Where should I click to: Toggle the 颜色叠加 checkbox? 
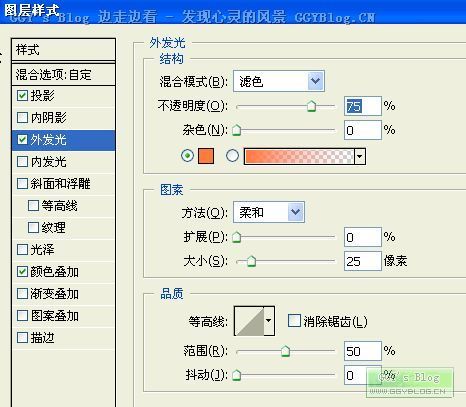[22, 272]
